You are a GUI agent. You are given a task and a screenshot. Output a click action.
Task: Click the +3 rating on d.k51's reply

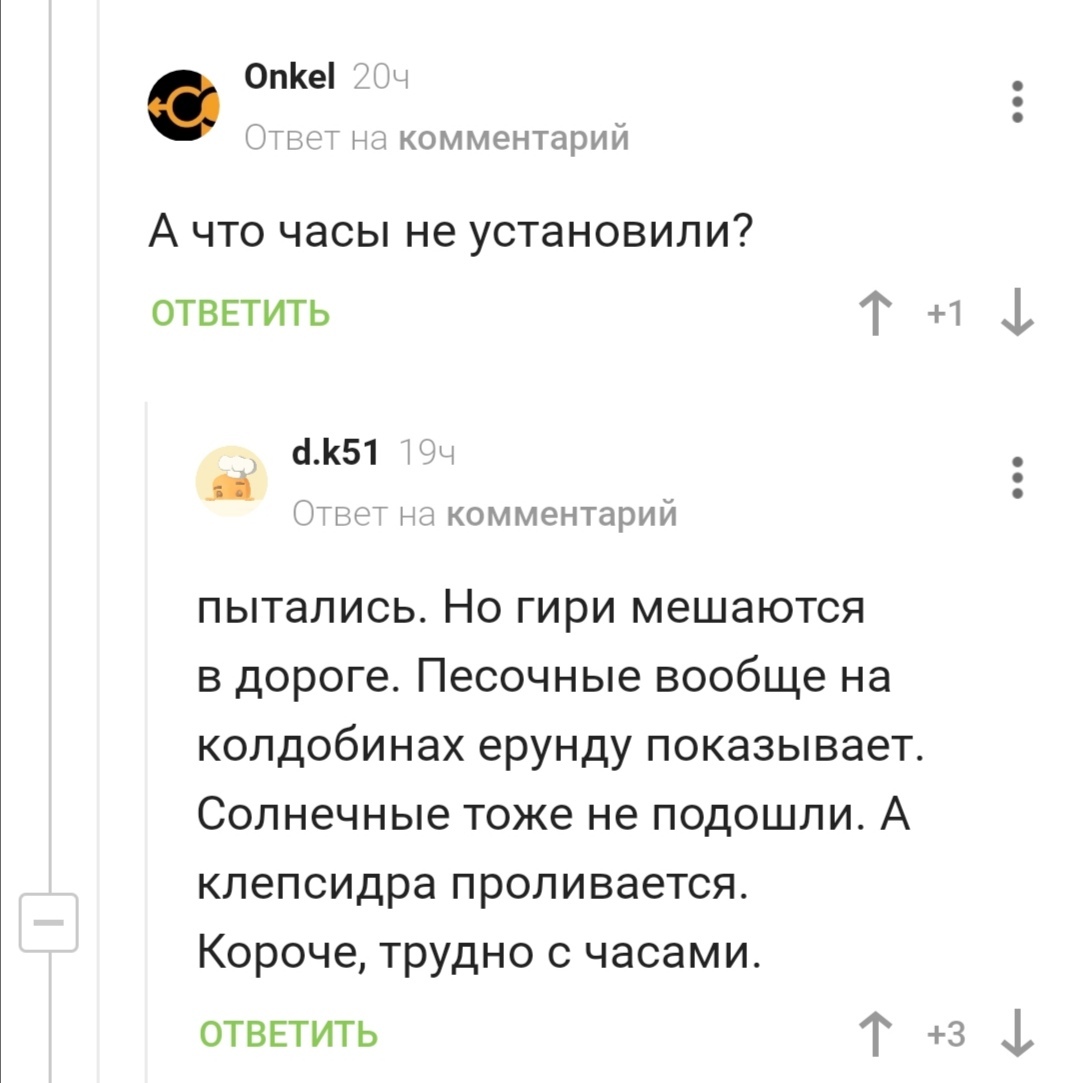coord(947,1033)
